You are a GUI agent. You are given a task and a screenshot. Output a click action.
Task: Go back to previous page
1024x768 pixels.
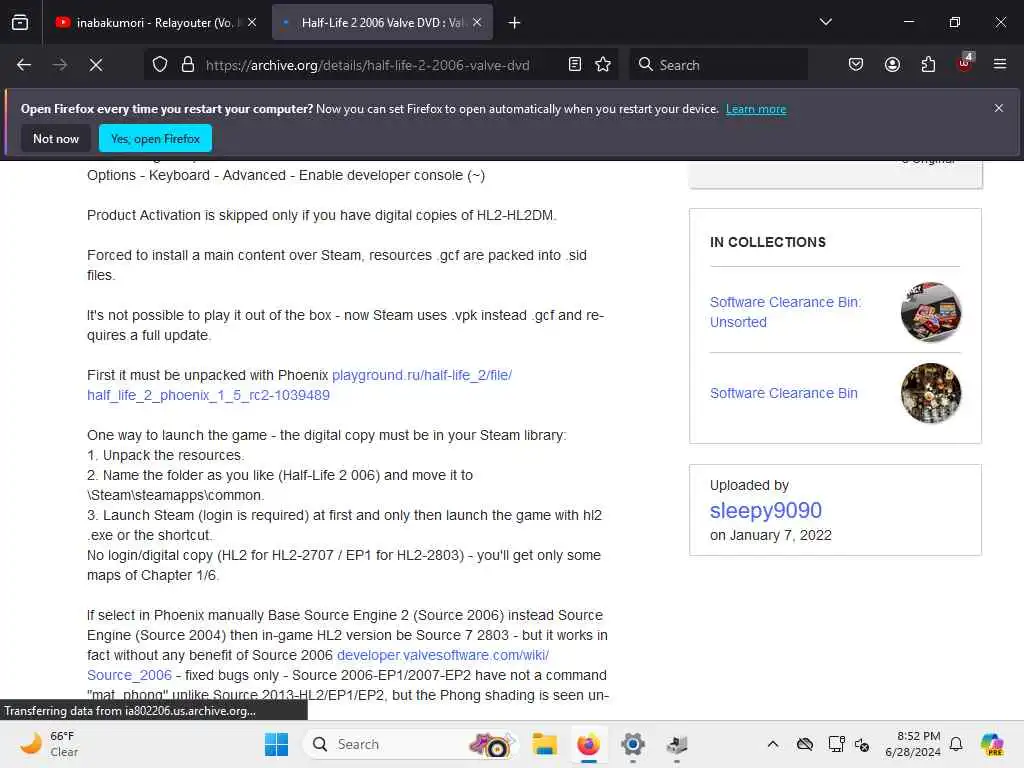pos(24,65)
